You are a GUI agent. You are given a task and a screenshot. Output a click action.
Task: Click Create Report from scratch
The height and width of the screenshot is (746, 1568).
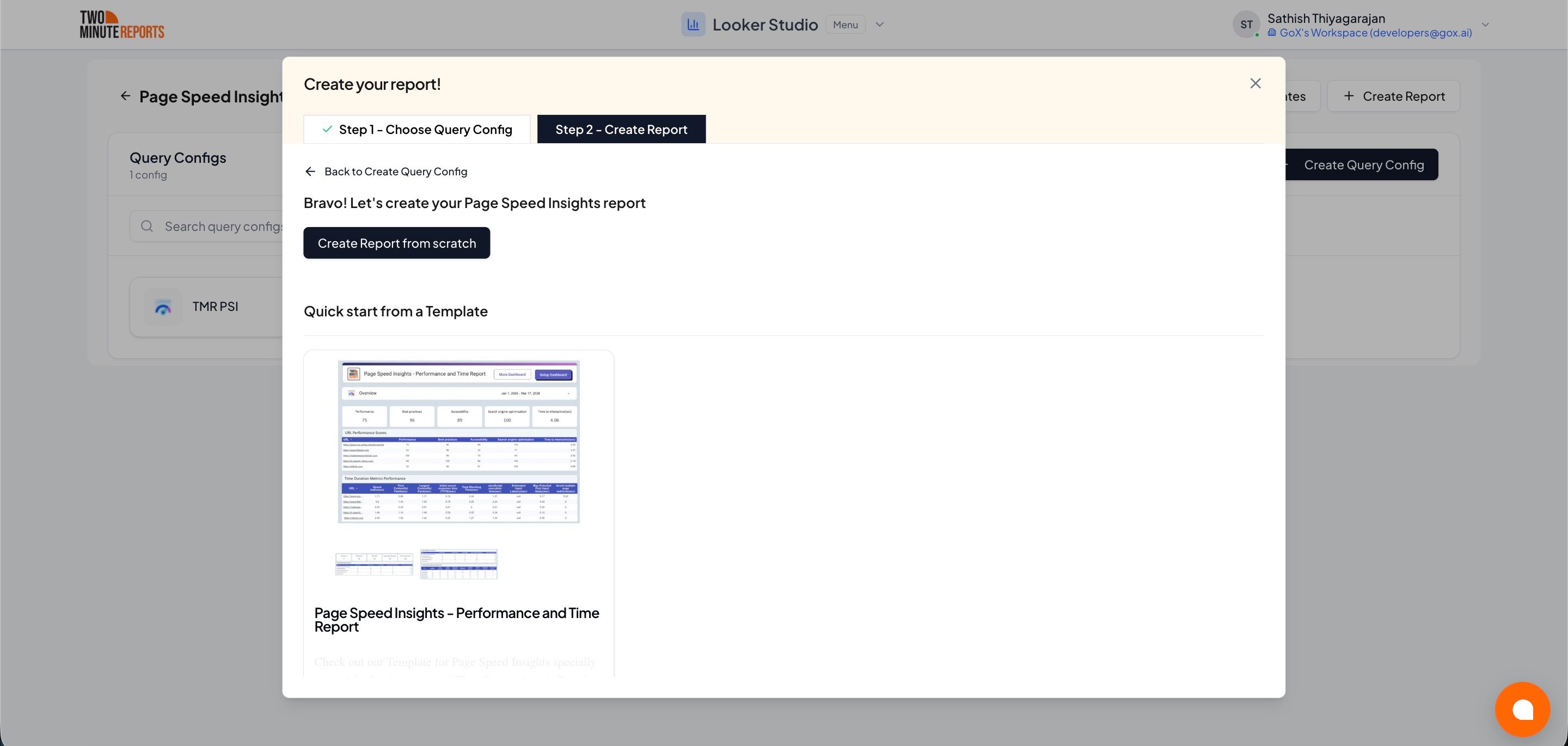coord(396,242)
